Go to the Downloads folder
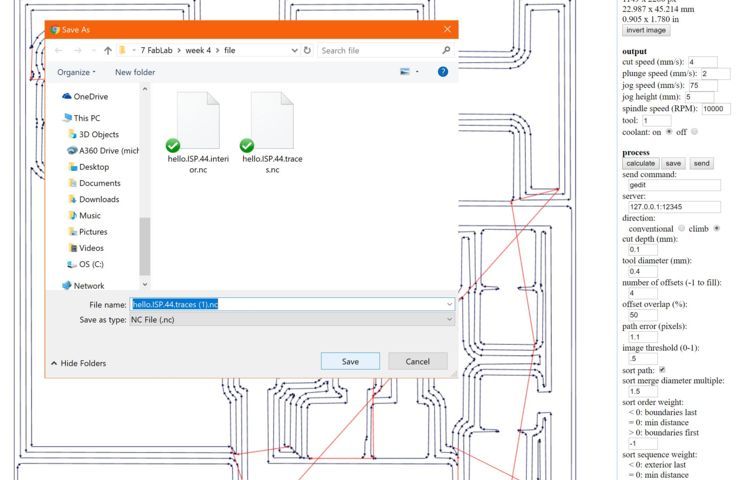The width and height of the screenshot is (751, 480). (94, 199)
